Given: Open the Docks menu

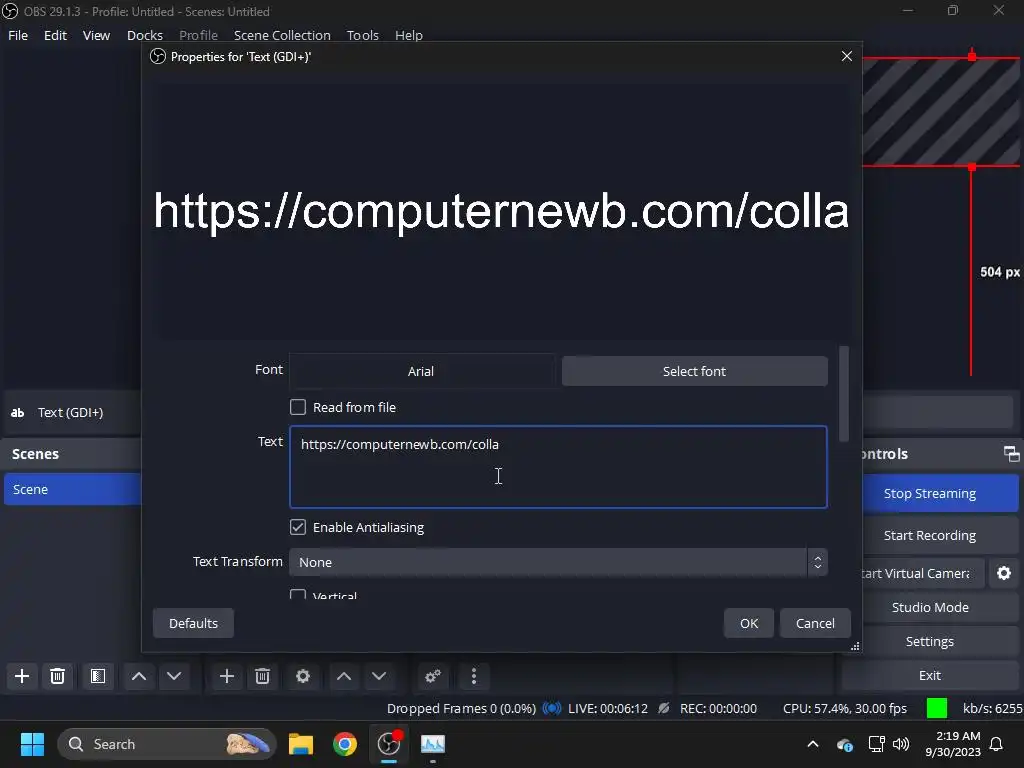Looking at the screenshot, I should pyautogui.click(x=144, y=35).
